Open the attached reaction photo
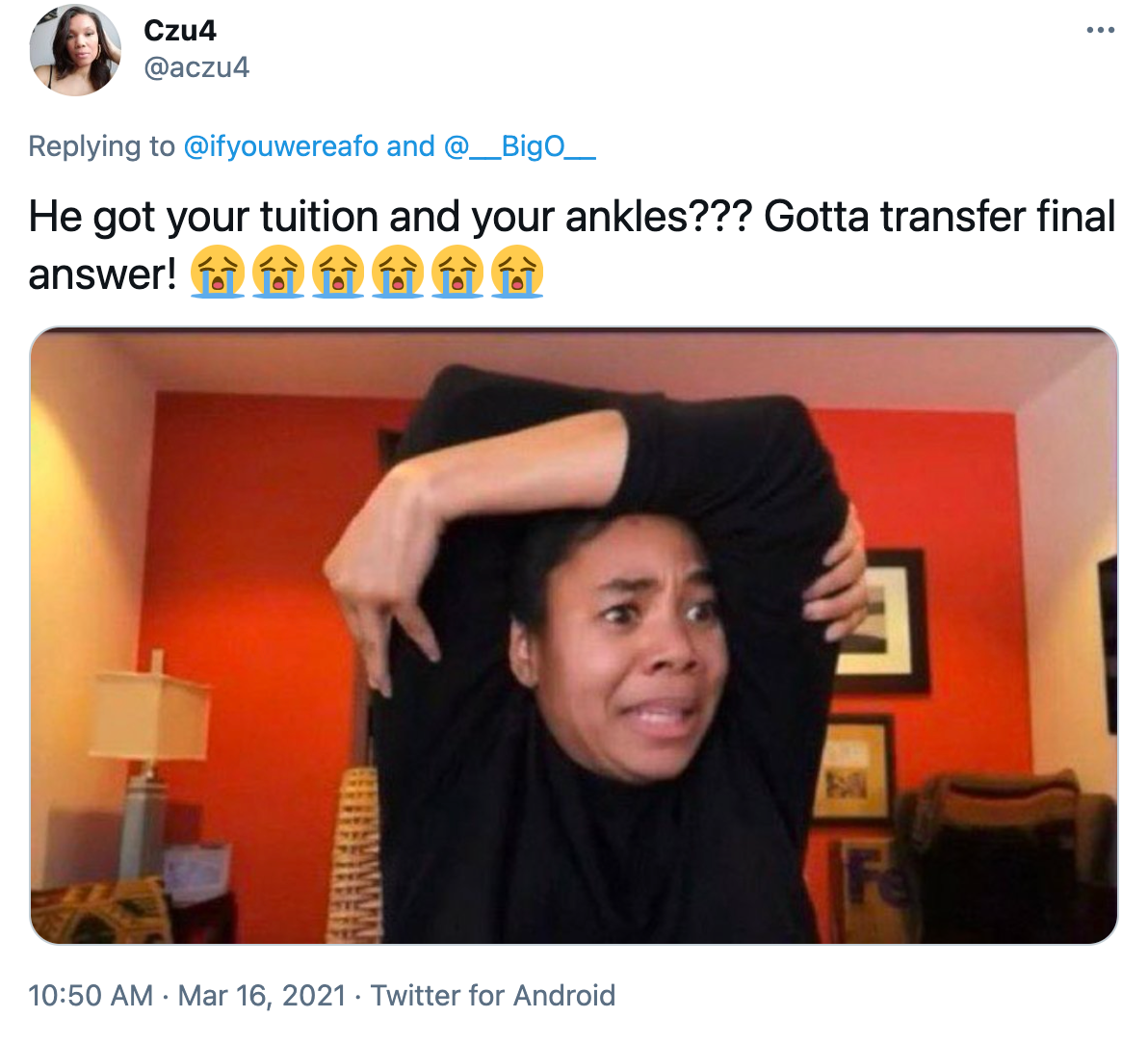Image resolution: width=1148 pixels, height=1044 pixels. (574, 636)
